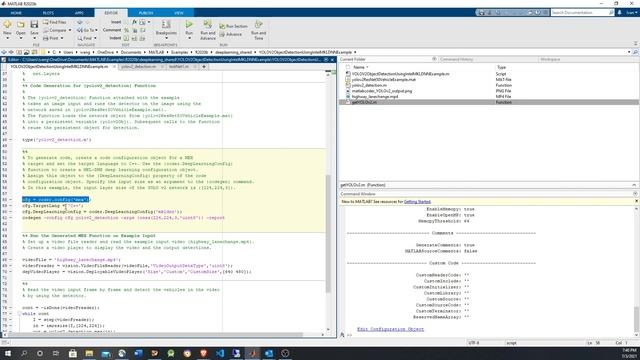
Task: Click the Back arrow in the address bar
Action: [x=4, y=52]
